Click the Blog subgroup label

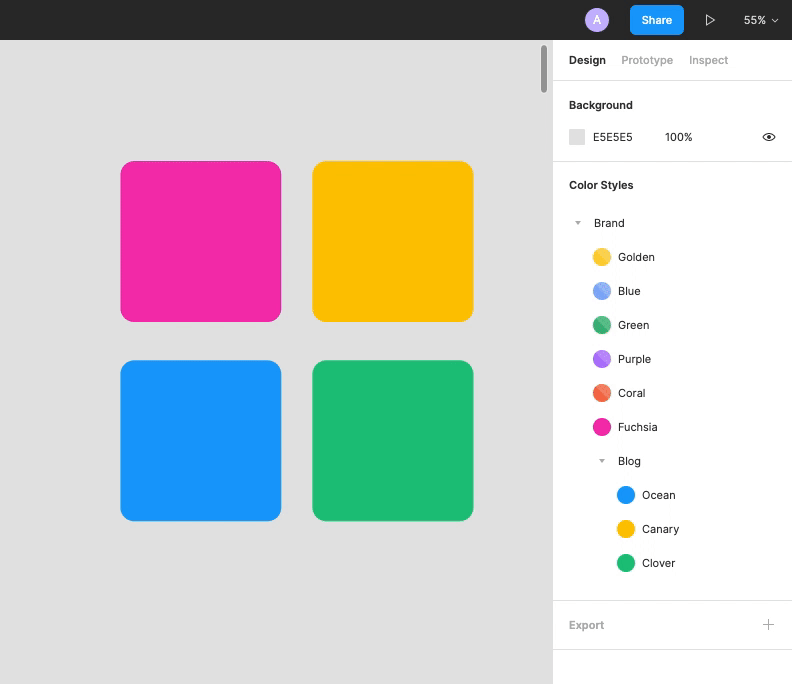629,461
